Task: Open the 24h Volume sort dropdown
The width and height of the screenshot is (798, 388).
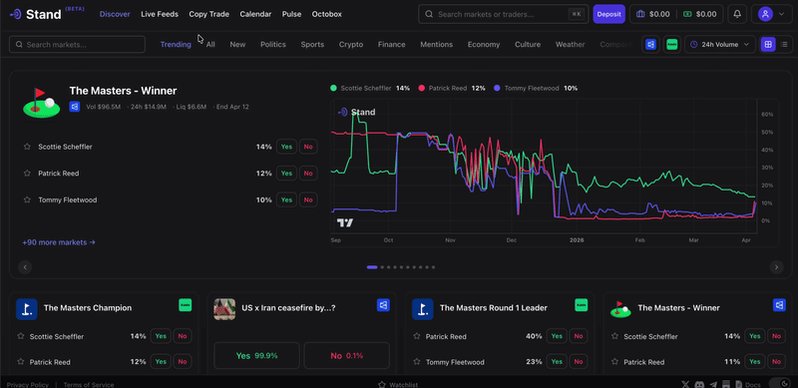Action: click(x=720, y=45)
